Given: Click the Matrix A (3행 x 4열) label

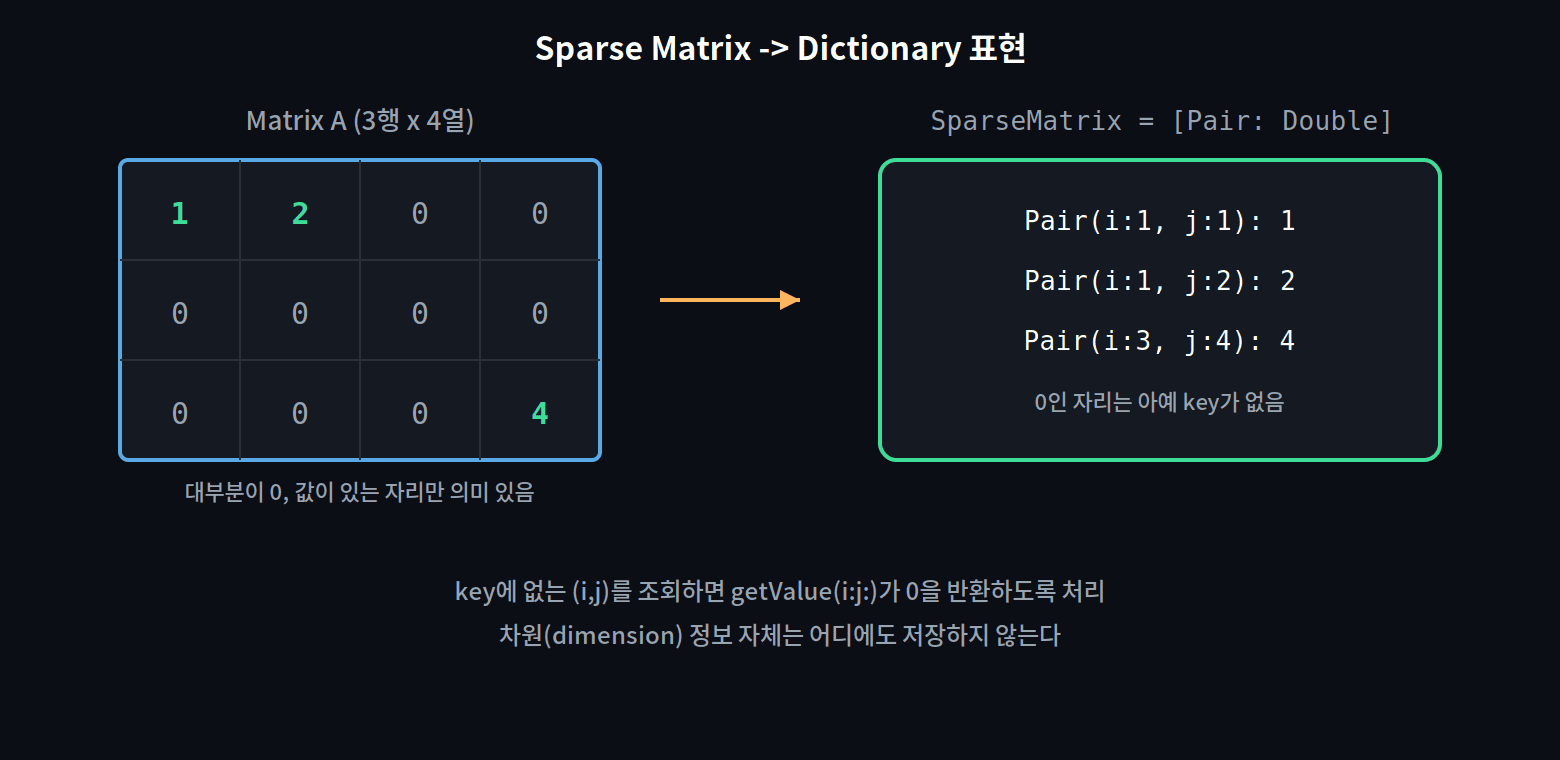Looking at the screenshot, I should tap(360, 121).
